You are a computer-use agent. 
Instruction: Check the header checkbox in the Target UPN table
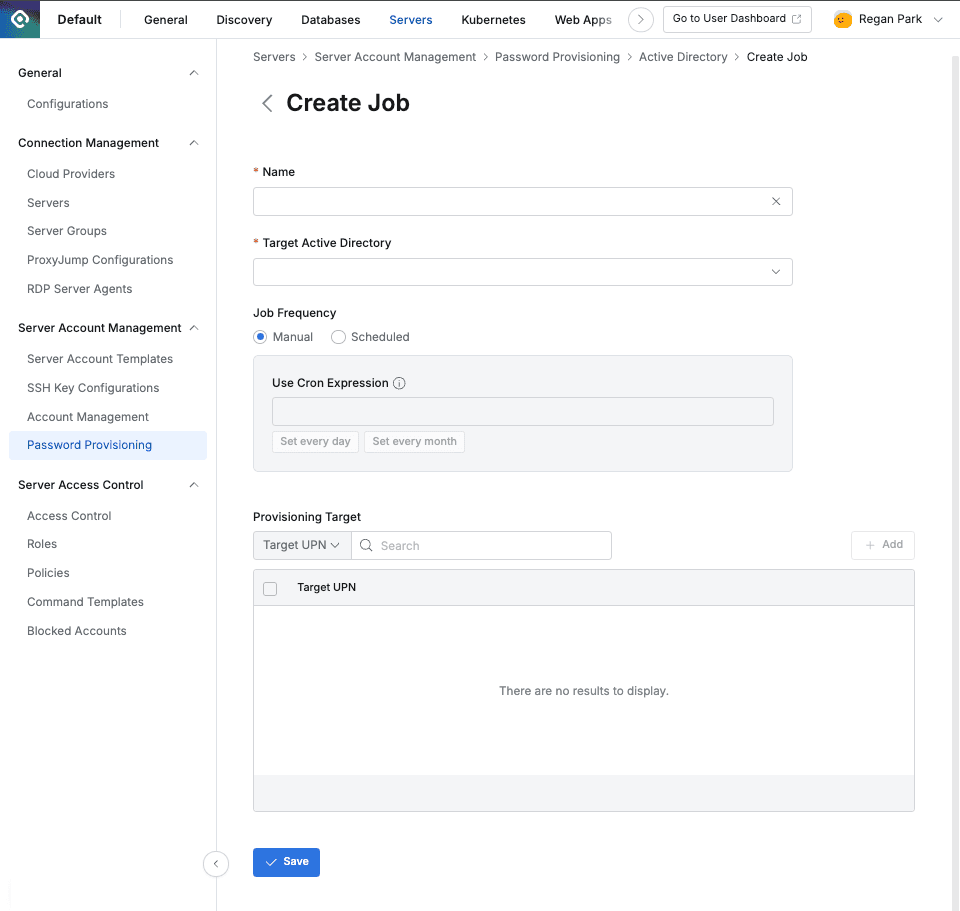coord(270,589)
